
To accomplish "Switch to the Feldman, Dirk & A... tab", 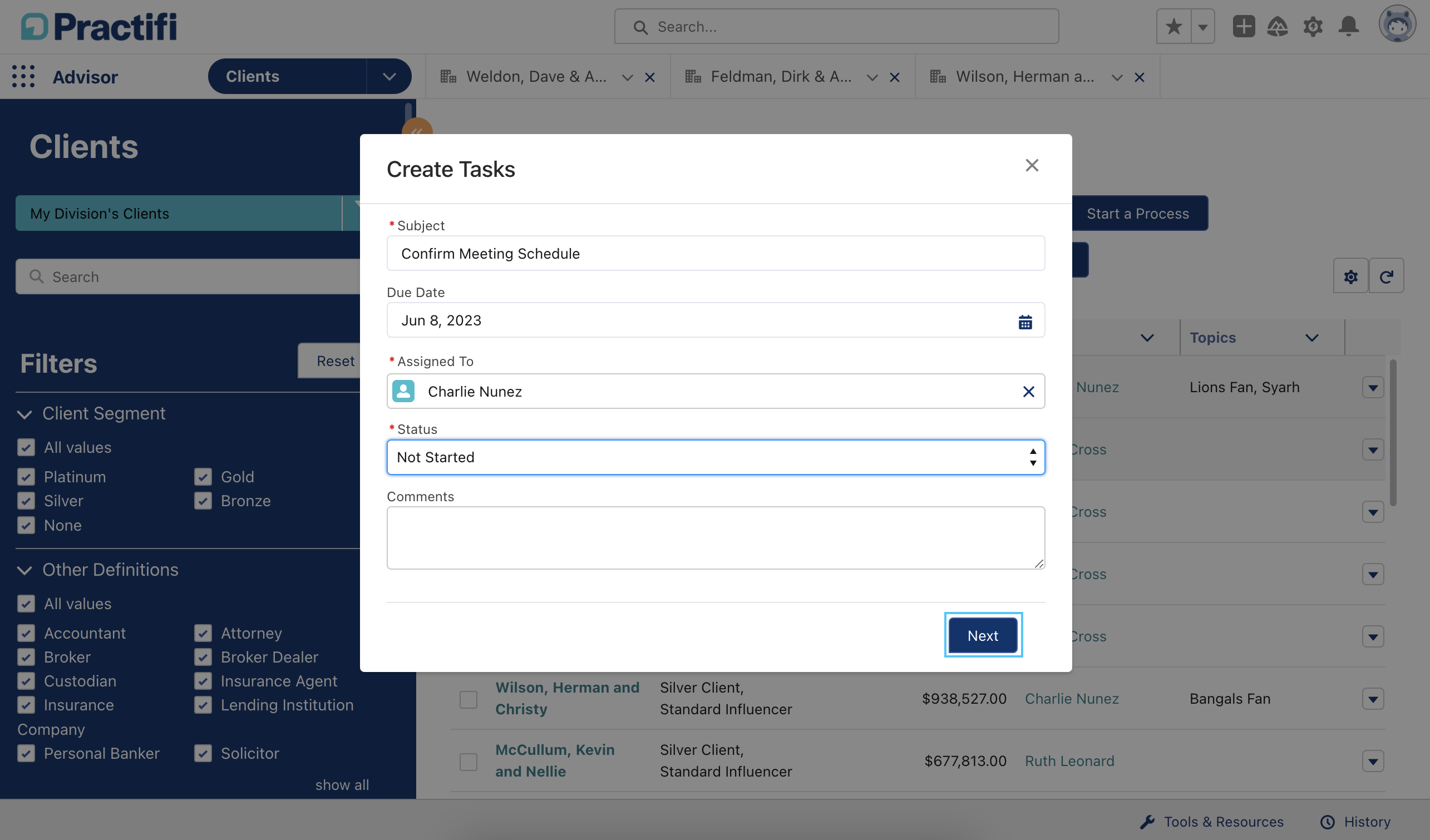I will [781, 77].
